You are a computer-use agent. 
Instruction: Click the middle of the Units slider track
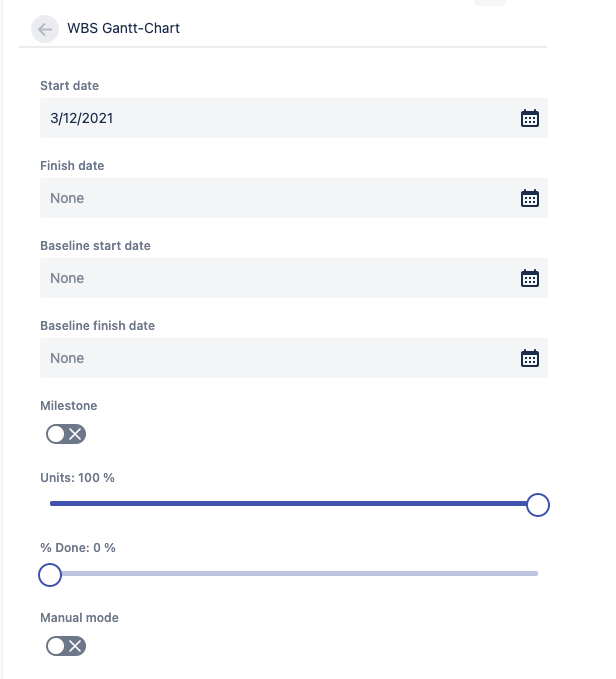(294, 504)
